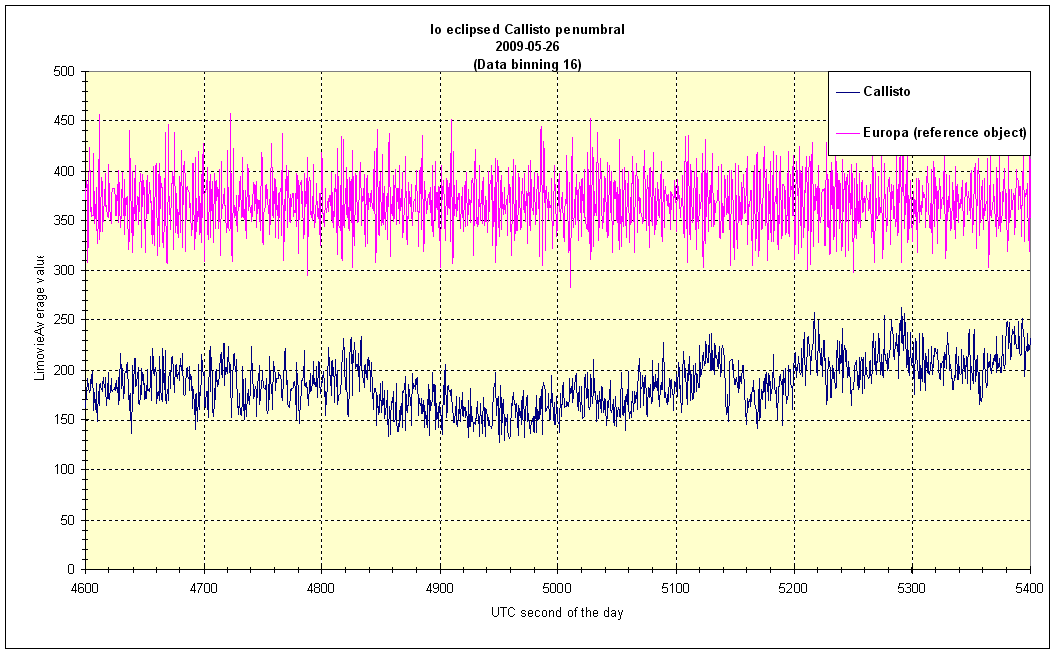Click x-axis label 5000
Image resolution: width=1055 pixels, height=653 pixels.
point(558,588)
